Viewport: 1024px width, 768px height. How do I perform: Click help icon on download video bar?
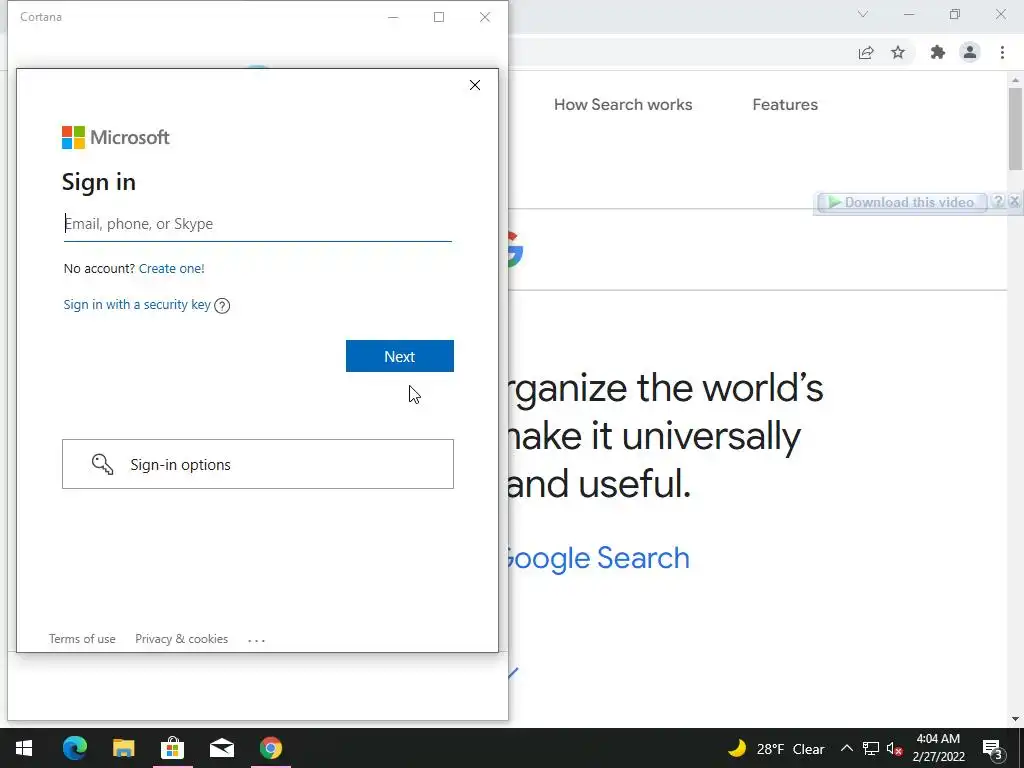click(998, 202)
